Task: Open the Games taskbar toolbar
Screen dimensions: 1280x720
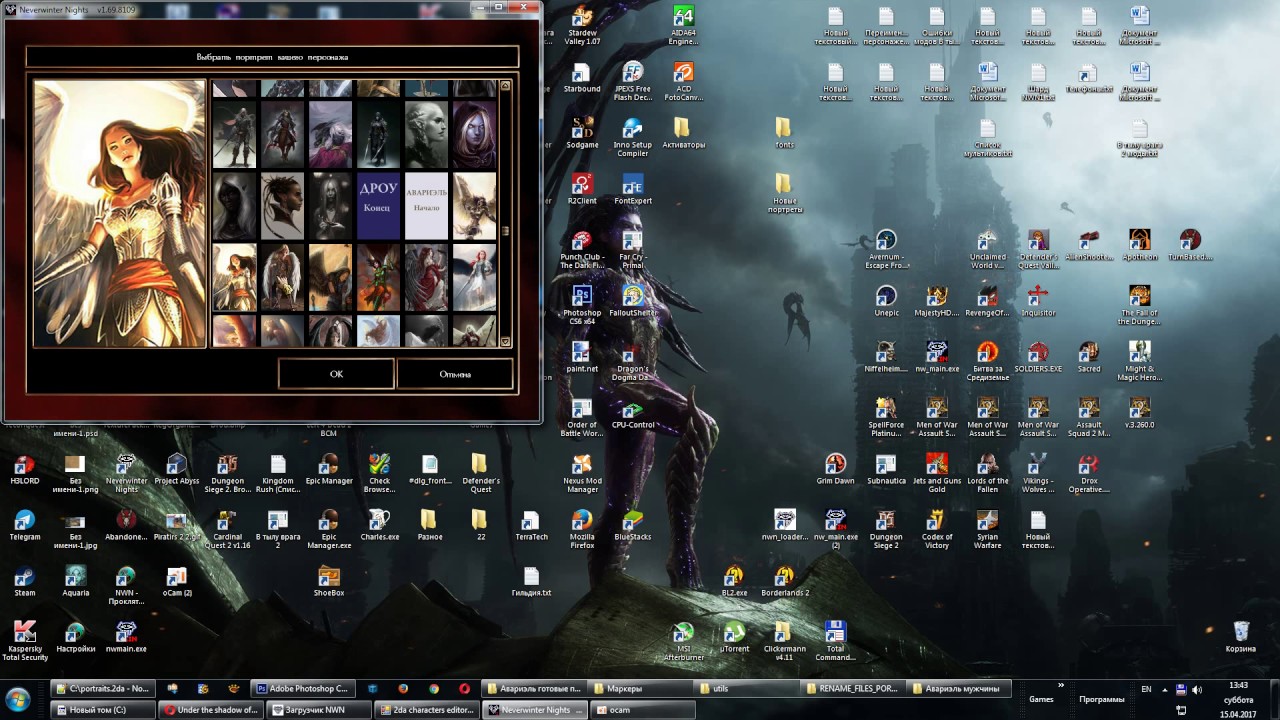Action: (x=1041, y=699)
